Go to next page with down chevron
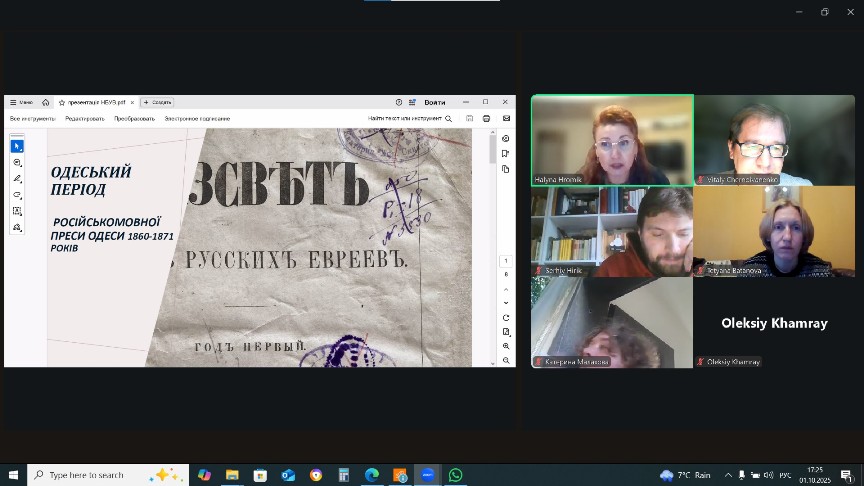 (x=506, y=302)
